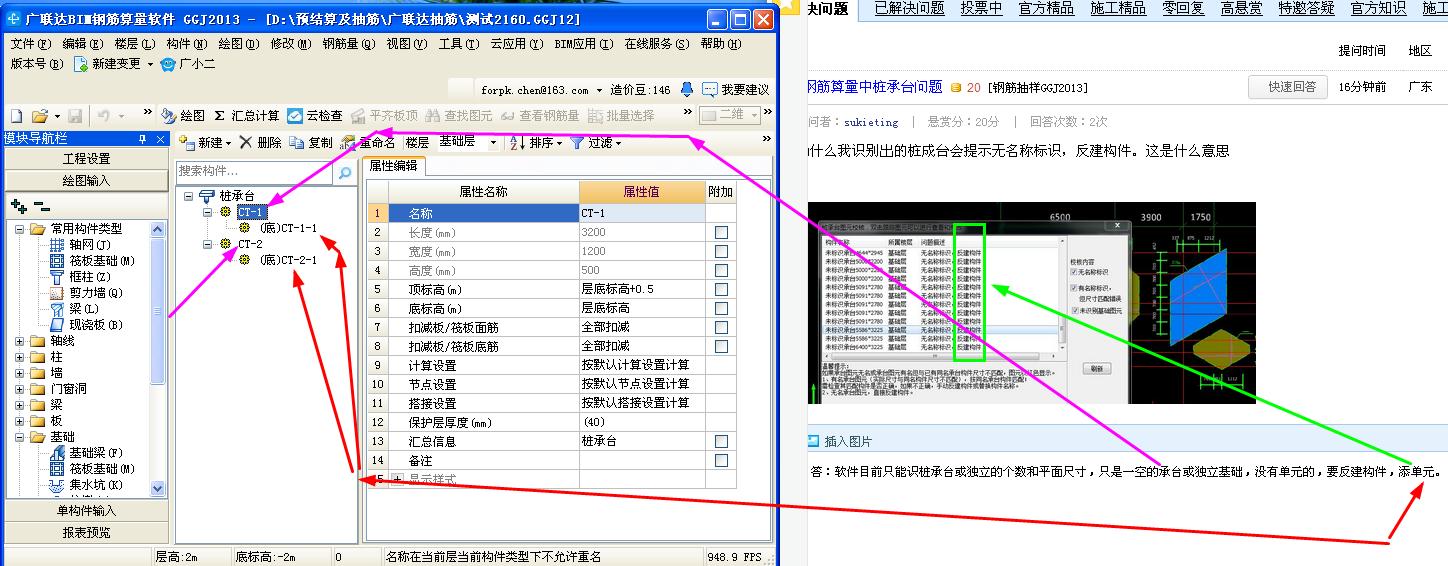Click the collapse-all minus icon in navigator
This screenshot has width=1448, height=566.
(x=41, y=206)
